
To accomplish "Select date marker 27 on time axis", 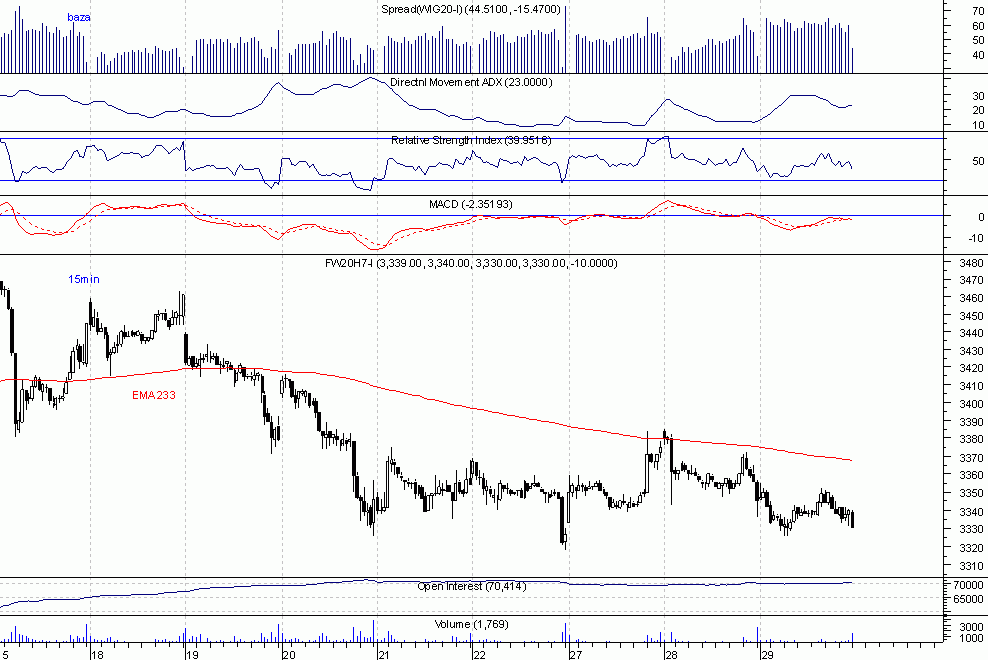I will pyautogui.click(x=575, y=654).
